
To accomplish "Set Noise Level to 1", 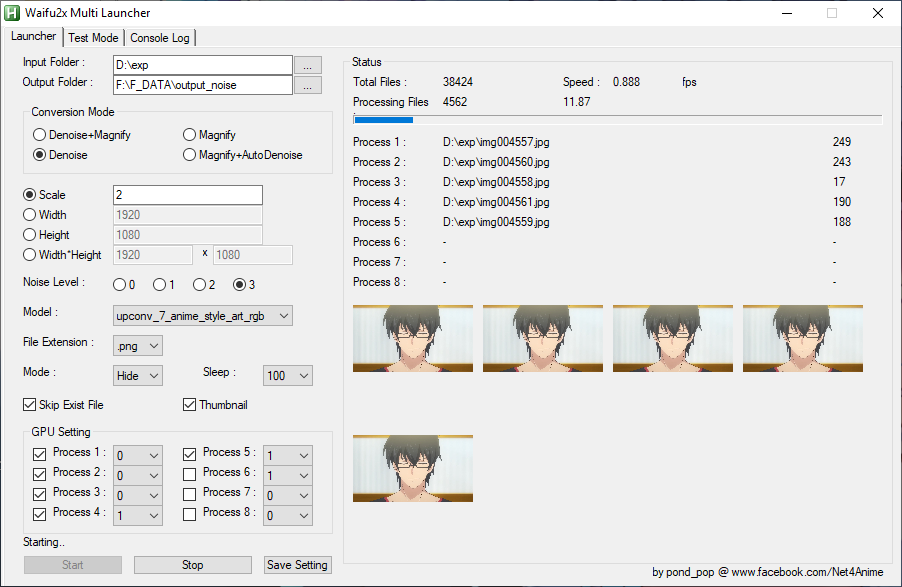I will point(160,285).
